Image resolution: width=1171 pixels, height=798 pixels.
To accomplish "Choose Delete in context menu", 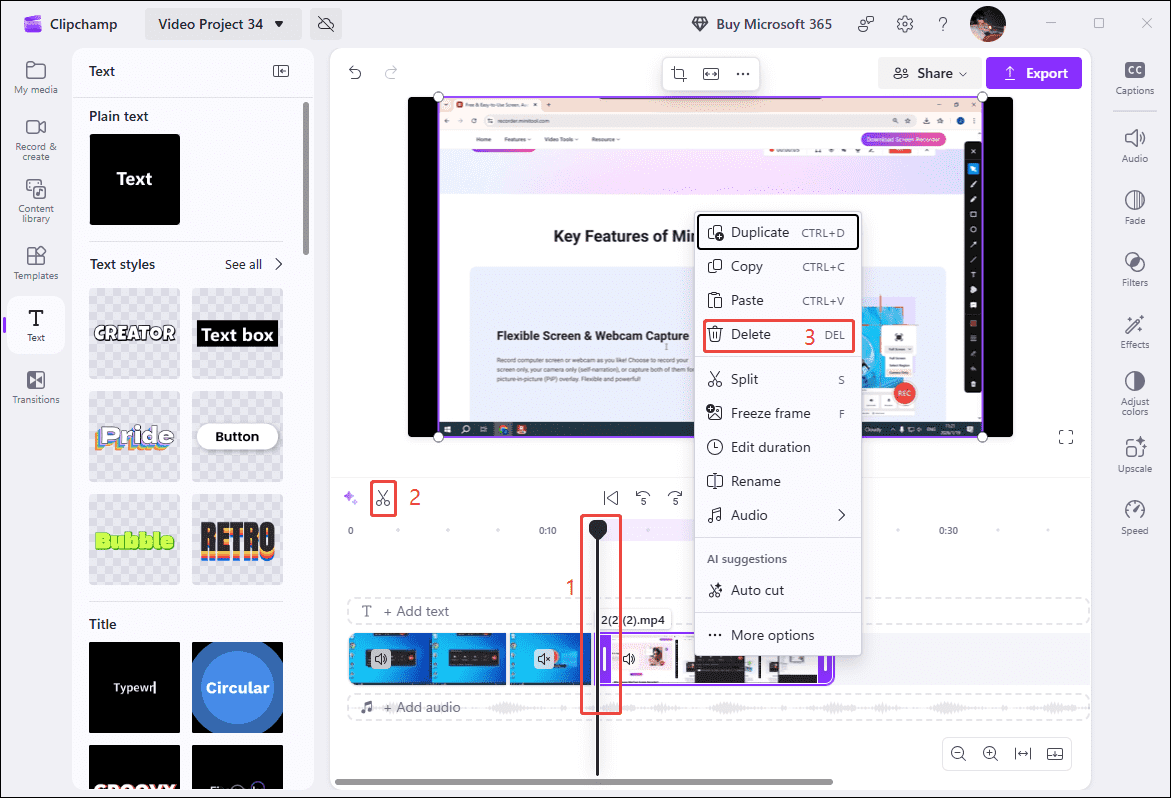I will point(777,334).
